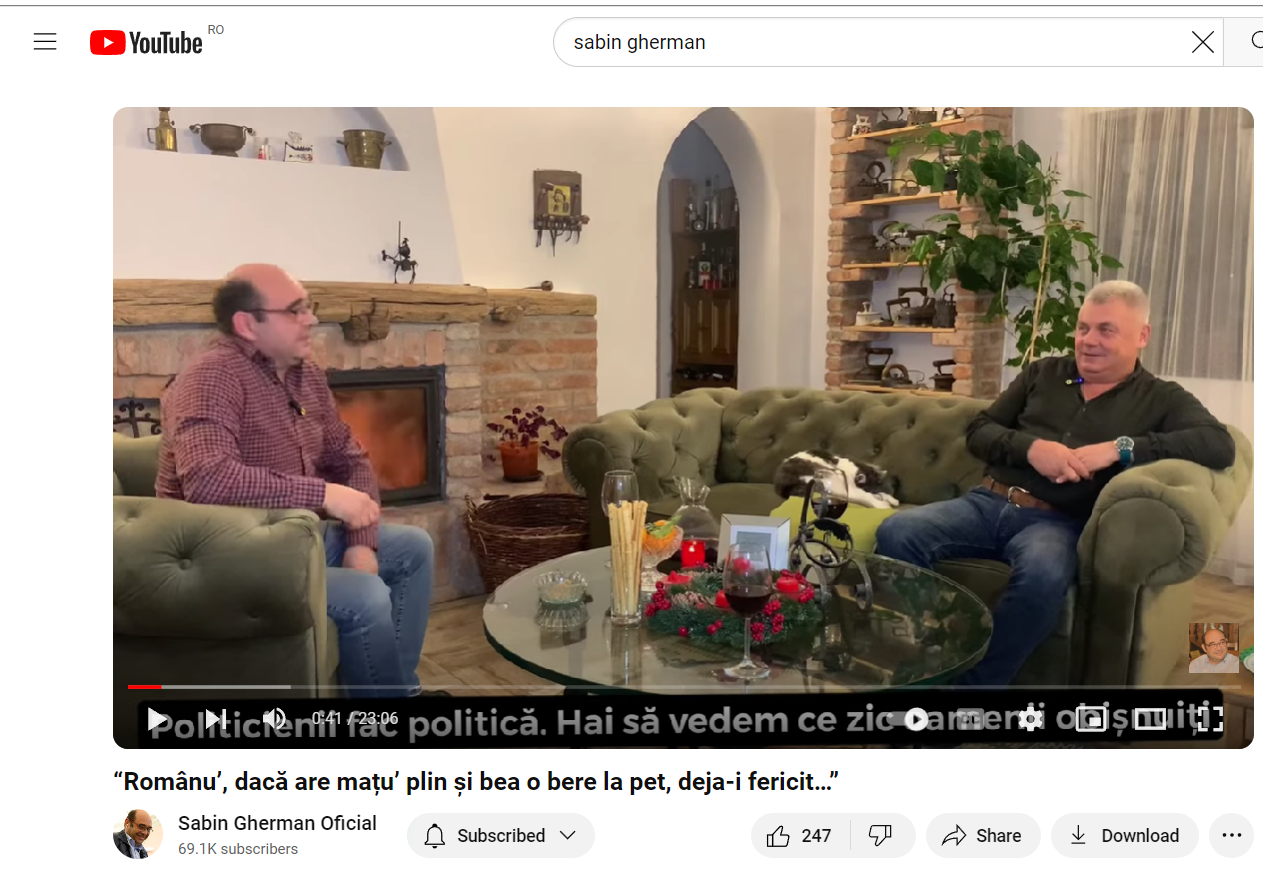
Task: Skip to the next video
Action: [214, 718]
